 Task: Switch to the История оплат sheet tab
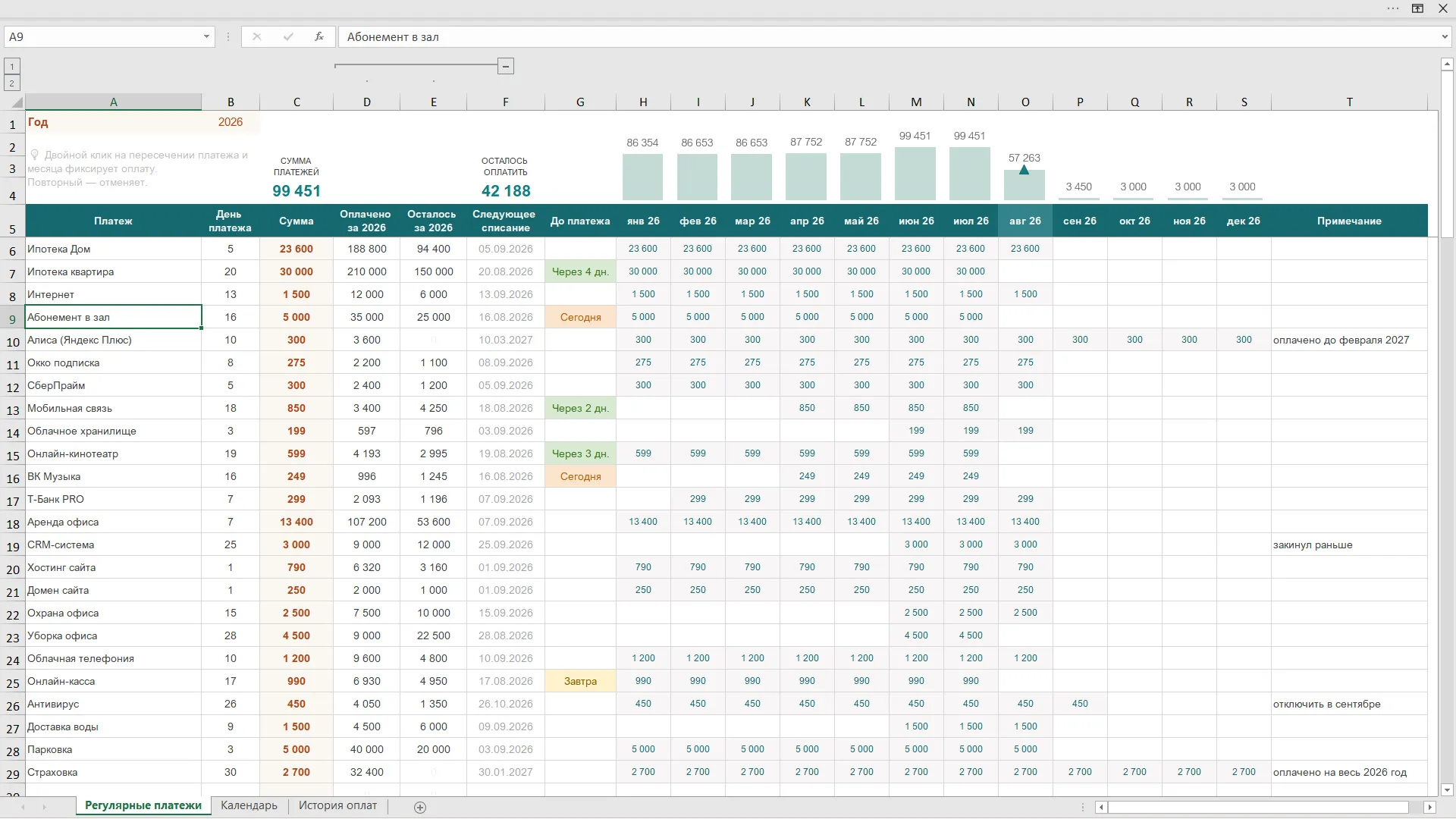337,805
